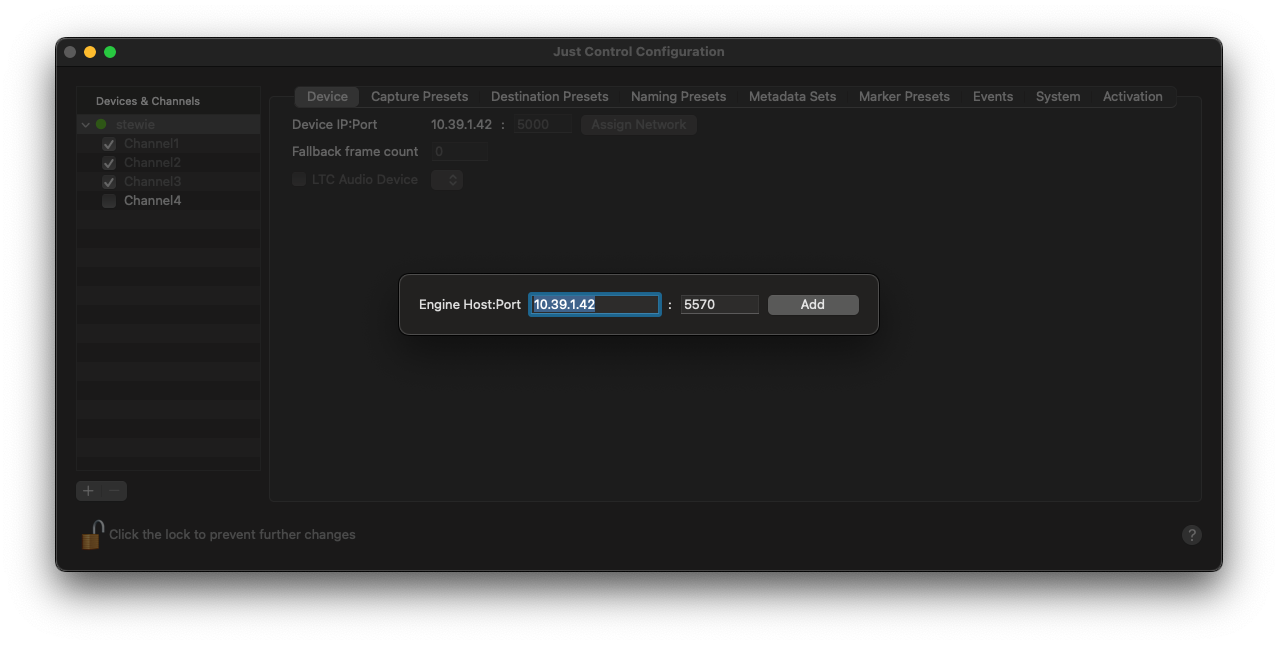Click the Device port field showing 5000
The width and height of the screenshot is (1278, 645).
(543, 125)
